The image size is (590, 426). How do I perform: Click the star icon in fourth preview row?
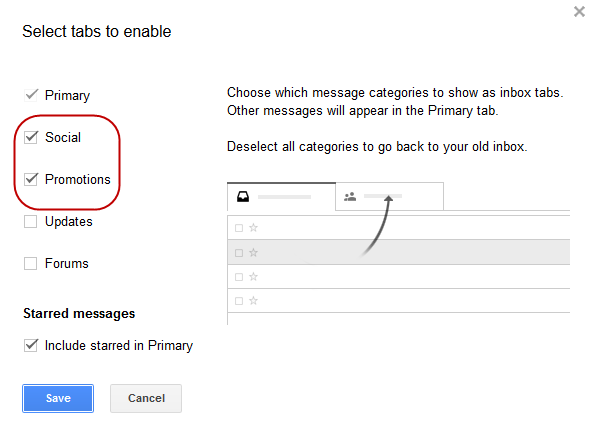(x=254, y=301)
